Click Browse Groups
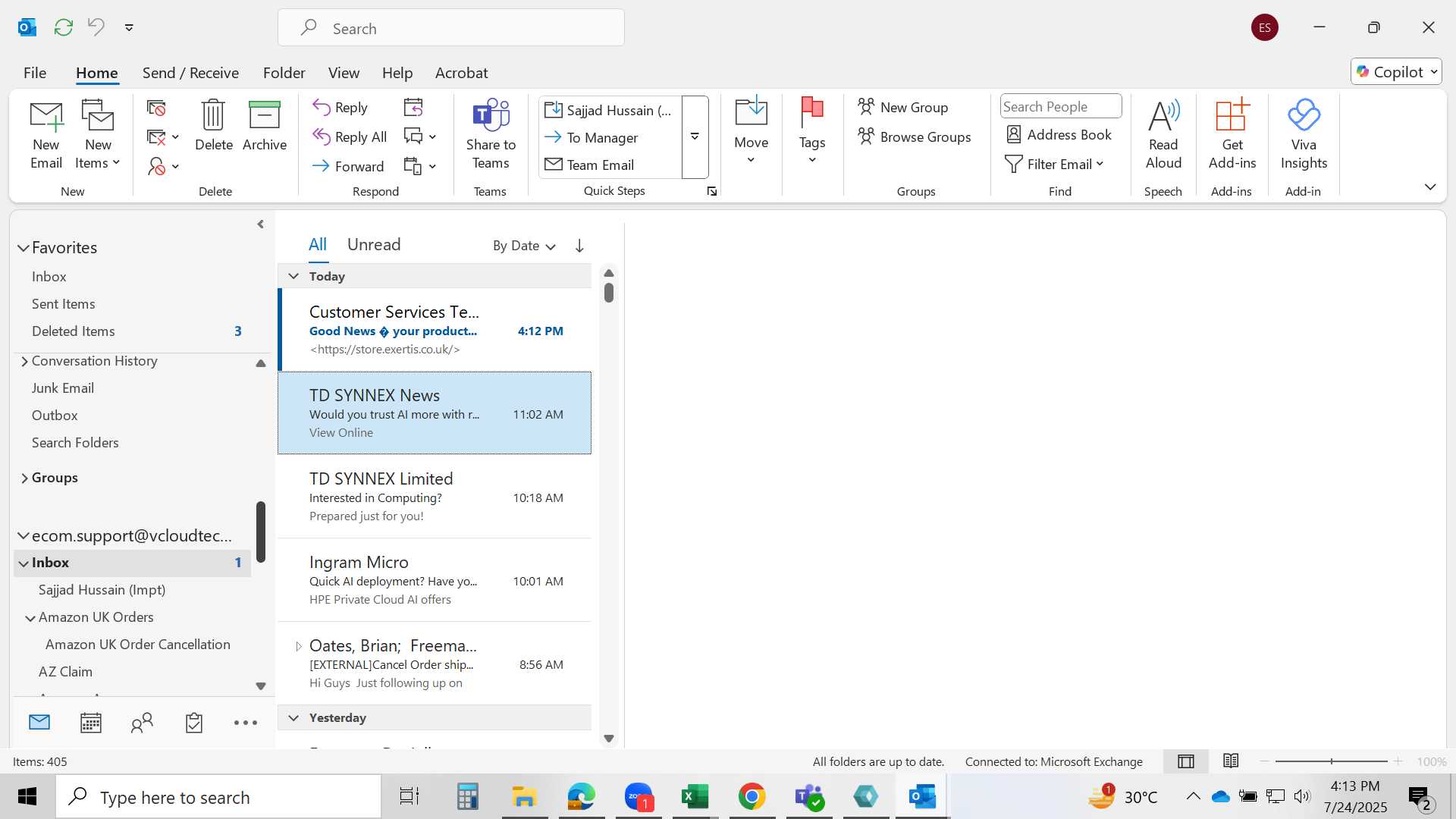The width and height of the screenshot is (1456, 819). [915, 136]
